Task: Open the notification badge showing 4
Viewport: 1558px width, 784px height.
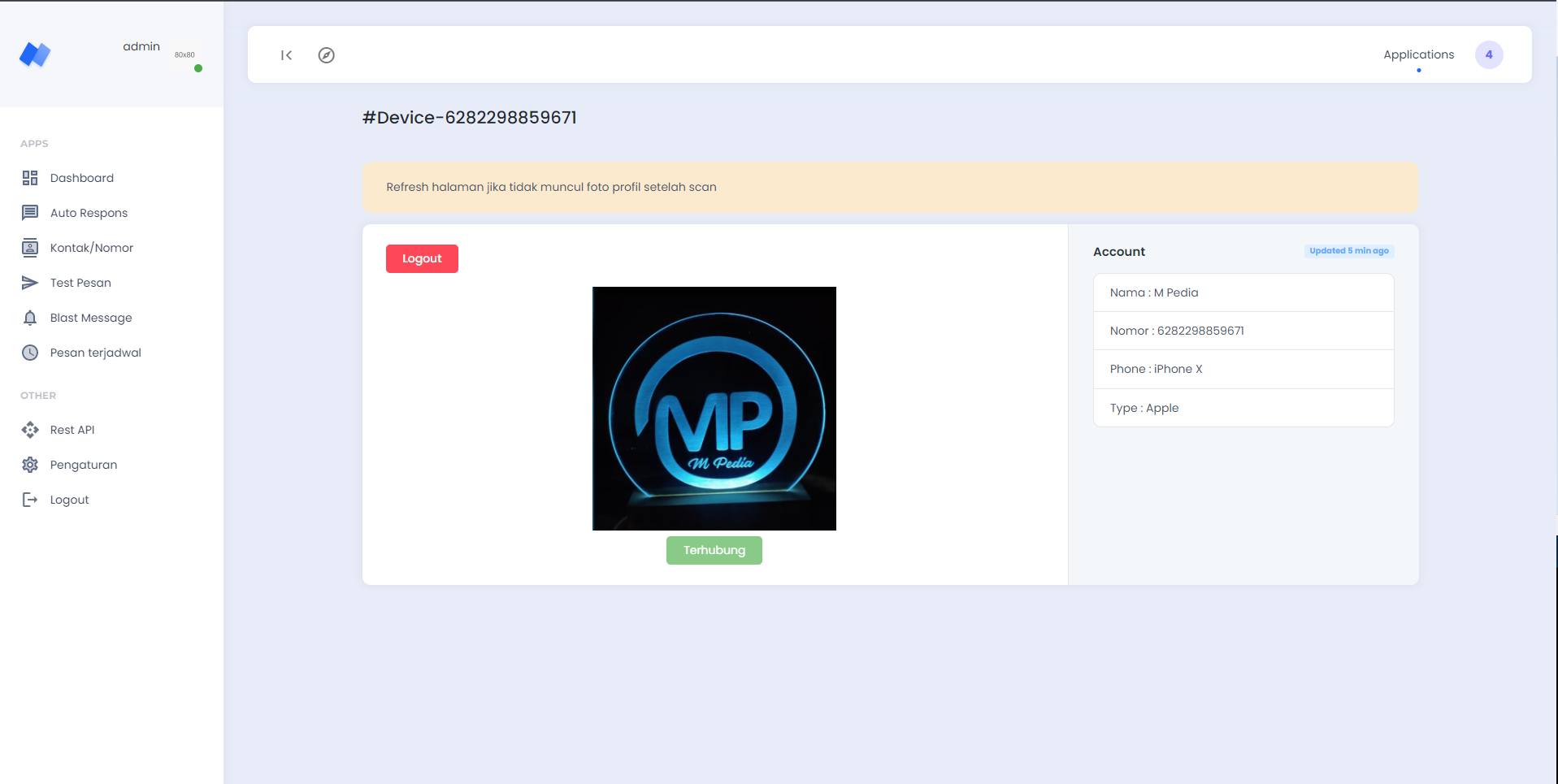Action: tap(1488, 54)
